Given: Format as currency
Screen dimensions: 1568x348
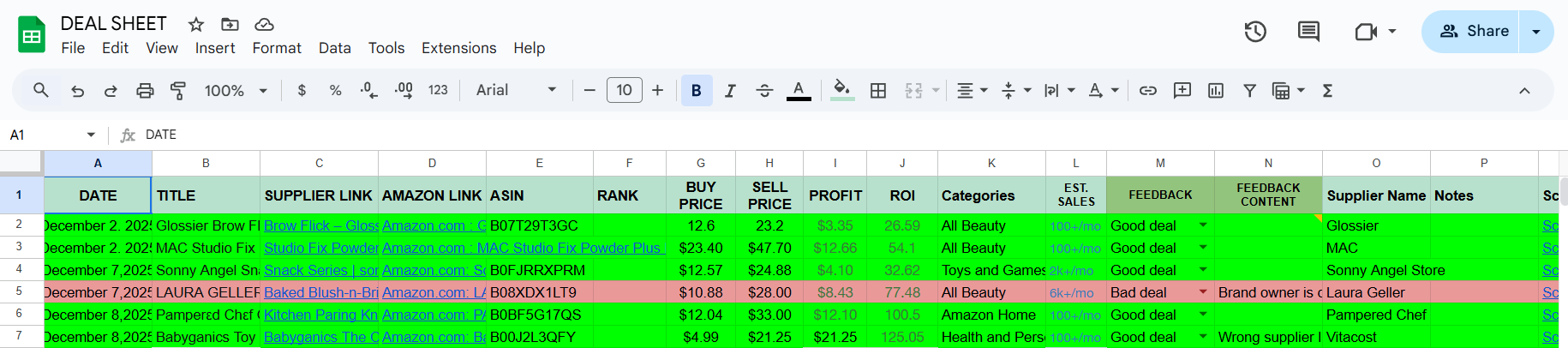Looking at the screenshot, I should 302,90.
